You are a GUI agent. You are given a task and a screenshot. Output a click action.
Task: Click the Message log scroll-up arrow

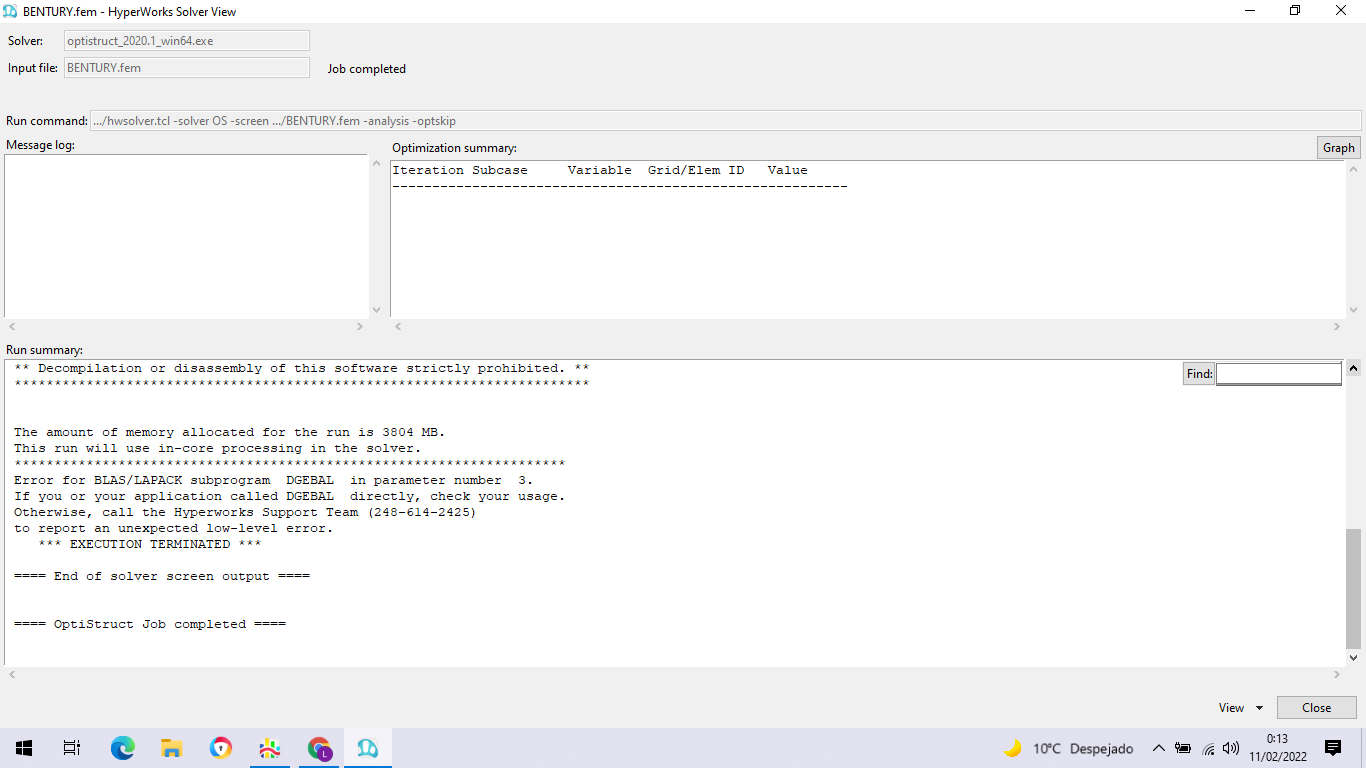[376, 164]
